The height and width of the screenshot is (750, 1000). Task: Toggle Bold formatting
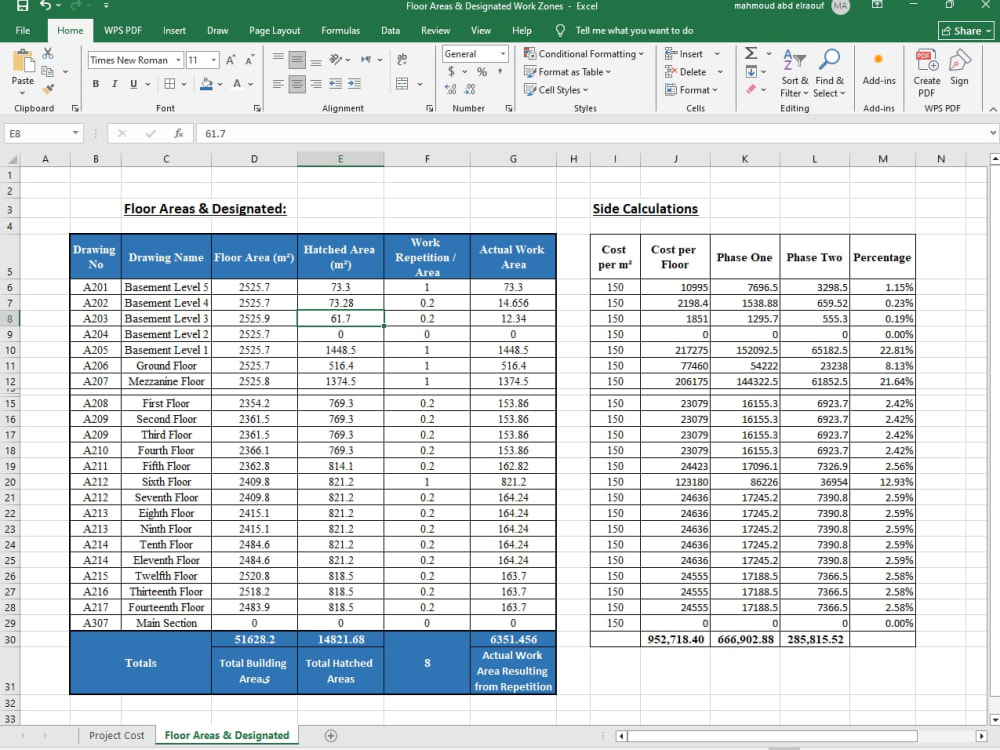[x=96, y=84]
